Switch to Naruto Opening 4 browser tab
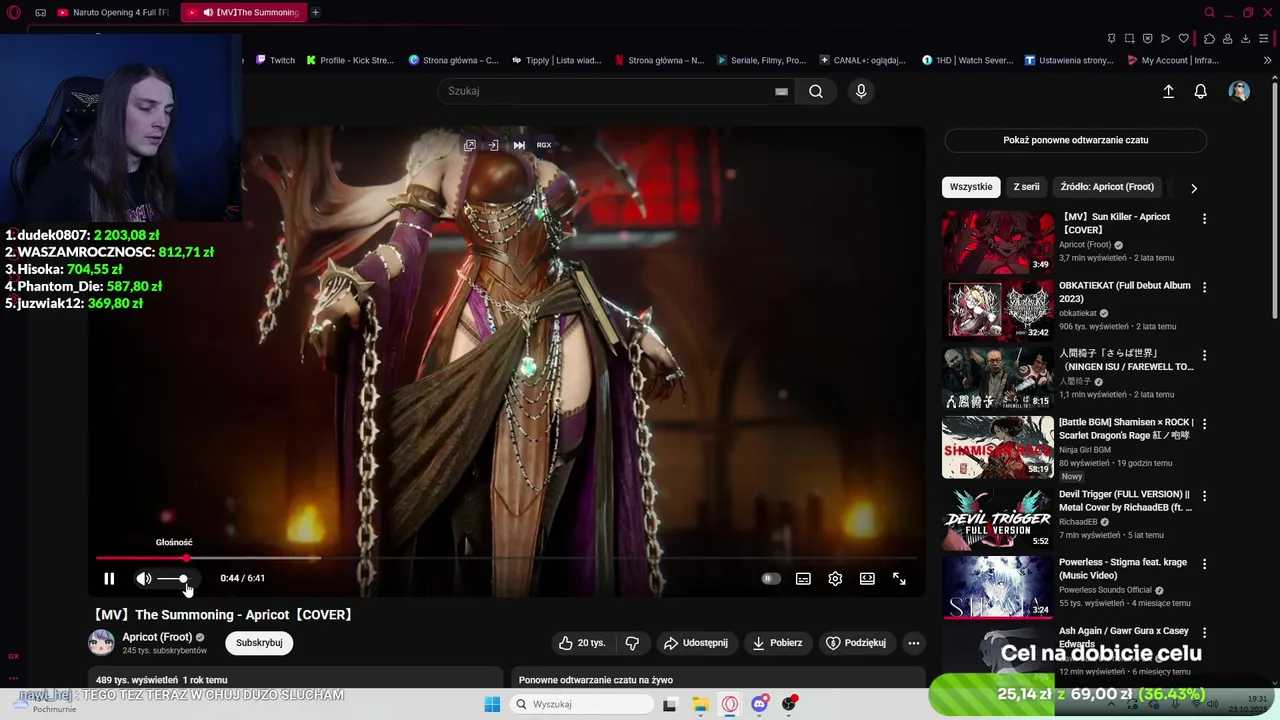 112,12
